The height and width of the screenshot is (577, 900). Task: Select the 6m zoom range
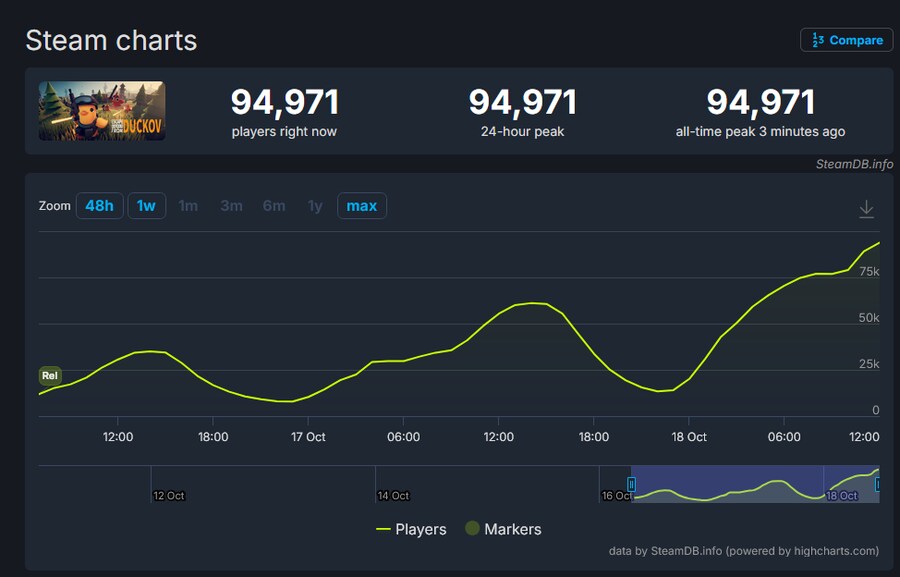[274, 206]
